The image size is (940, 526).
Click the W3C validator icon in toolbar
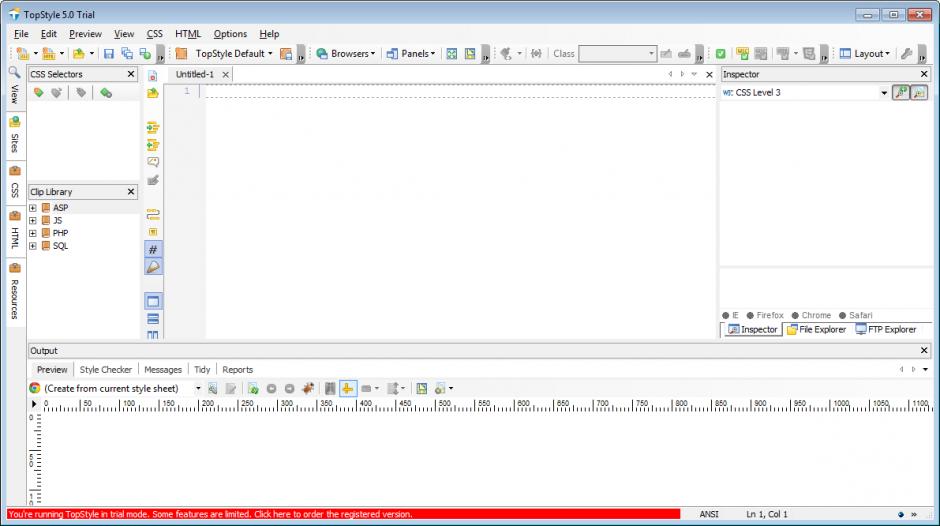point(742,54)
